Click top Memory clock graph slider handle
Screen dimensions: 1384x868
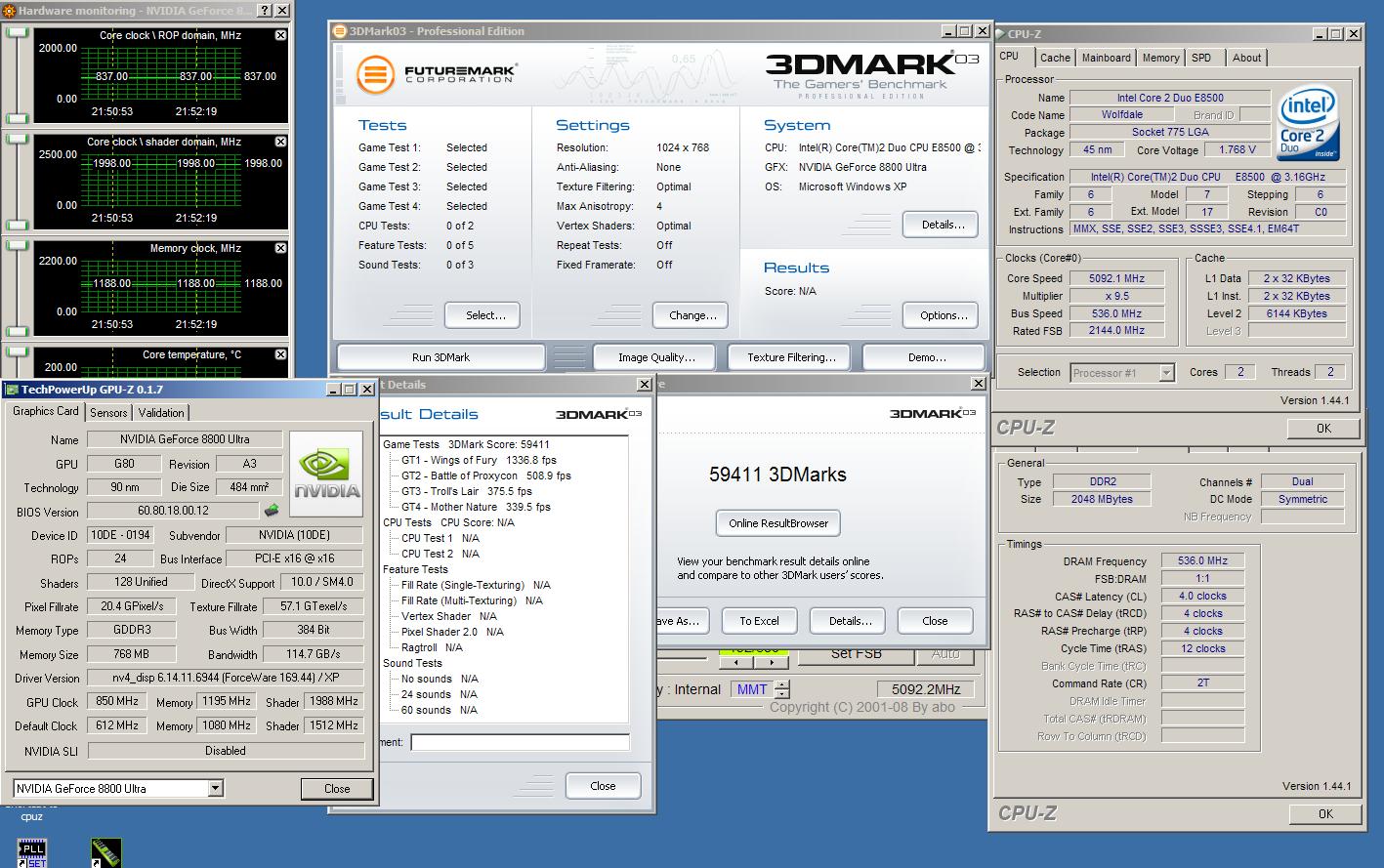17,246
